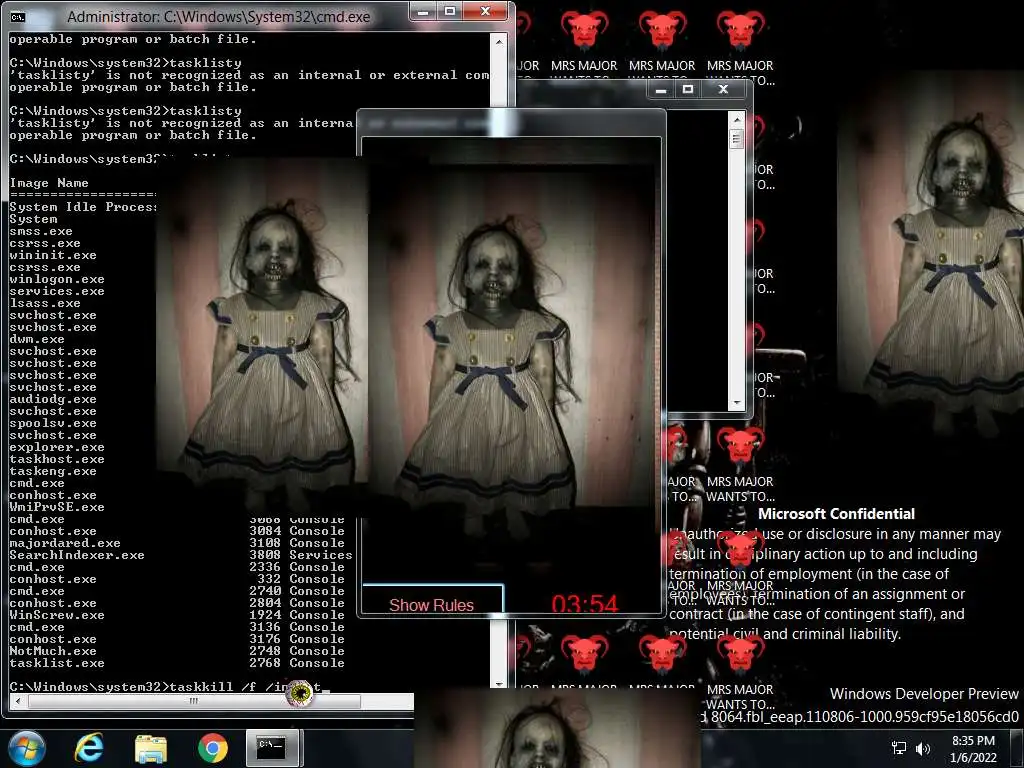Click taskhost.exe in the process list
Screen dimensions: 1024x768
(x=57, y=459)
